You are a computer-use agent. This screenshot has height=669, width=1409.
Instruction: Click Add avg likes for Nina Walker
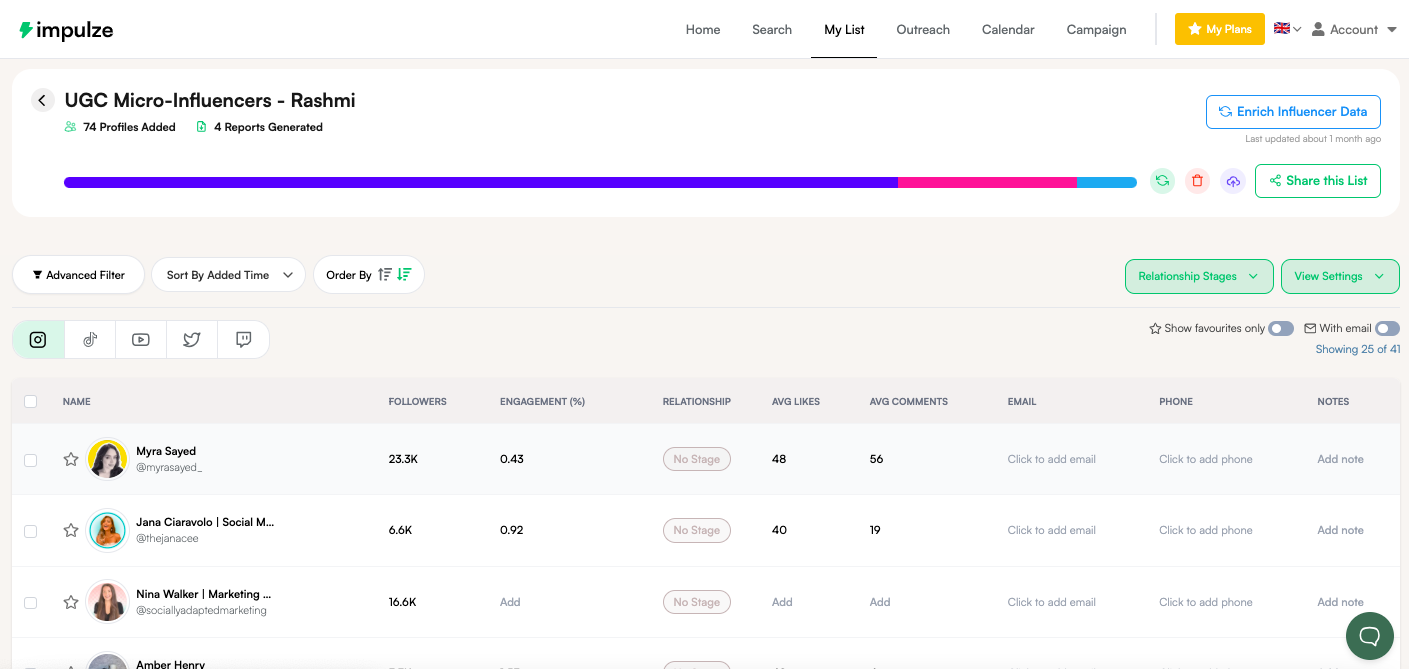click(x=782, y=602)
